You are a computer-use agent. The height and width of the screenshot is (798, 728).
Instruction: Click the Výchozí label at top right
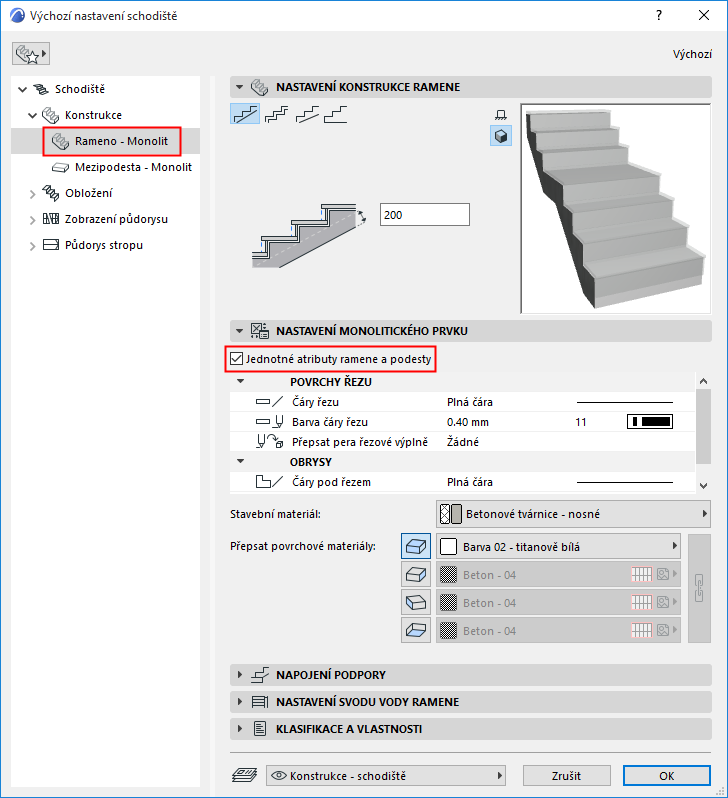(692, 54)
